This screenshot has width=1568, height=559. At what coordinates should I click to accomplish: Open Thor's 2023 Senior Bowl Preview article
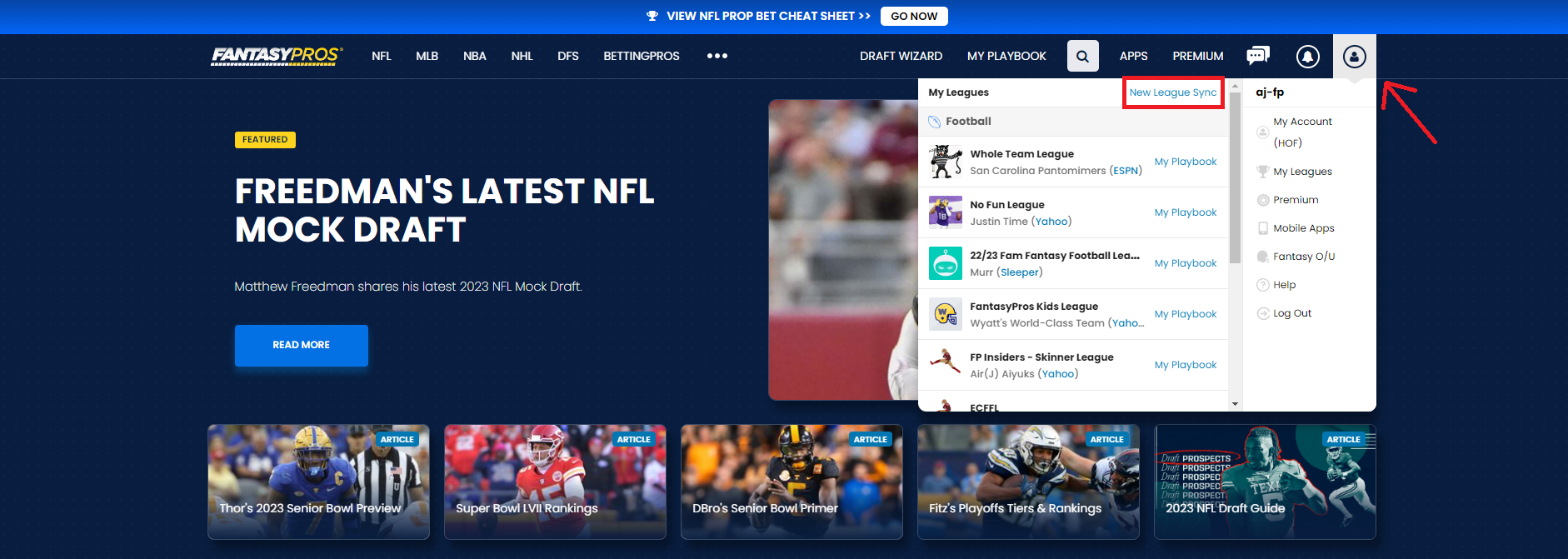(x=318, y=482)
